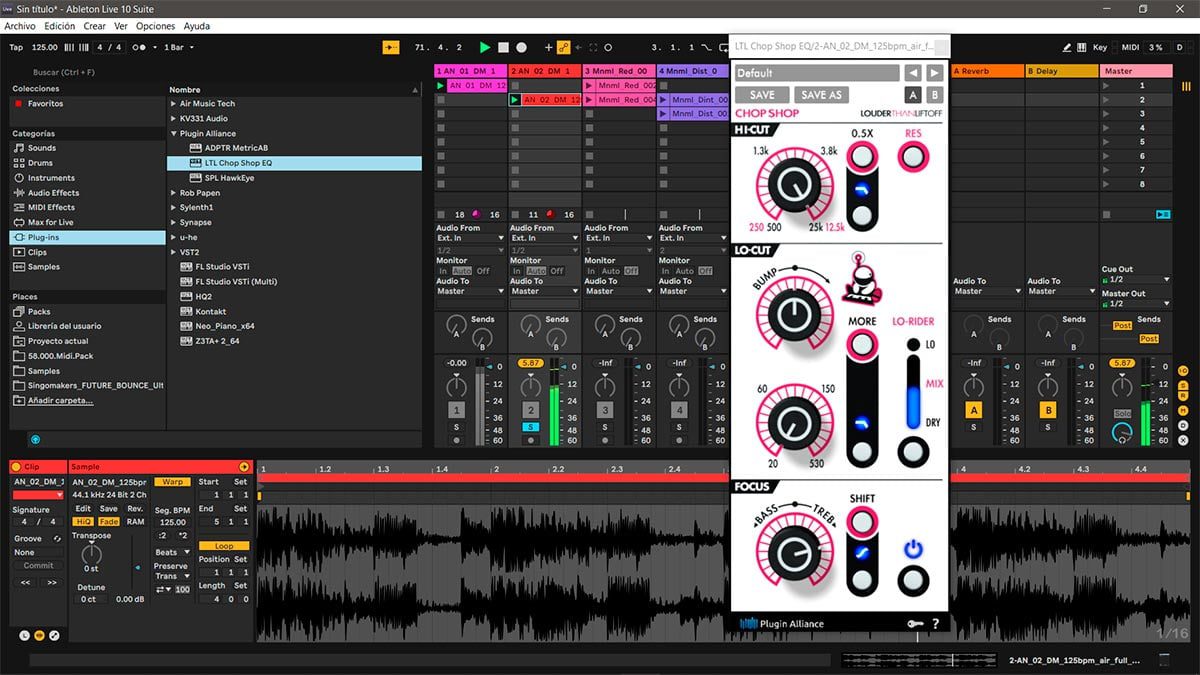Click the Default preset name field
Viewport: 1200px width, 675px height.
tap(817, 73)
